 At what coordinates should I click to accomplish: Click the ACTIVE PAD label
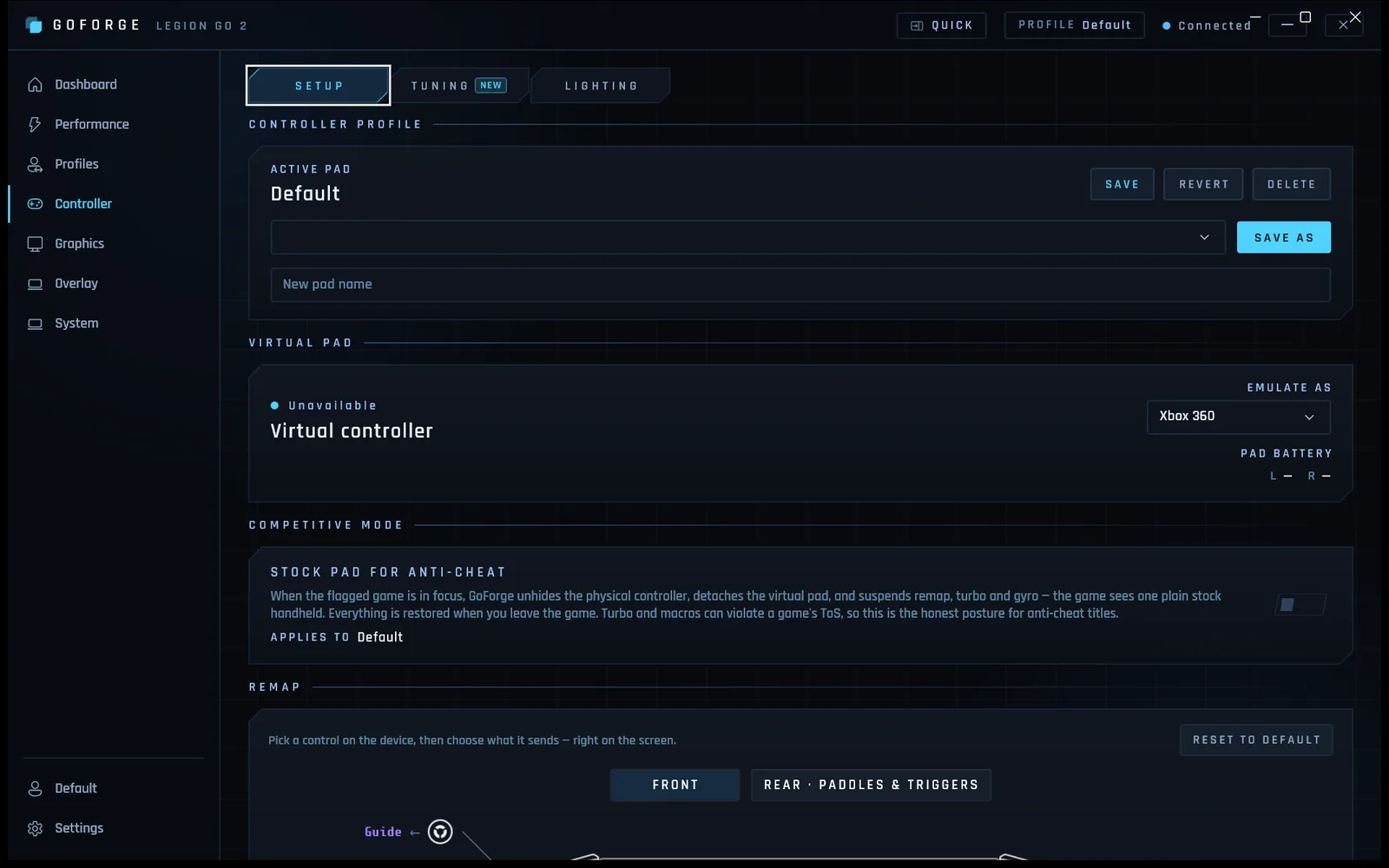click(311, 169)
